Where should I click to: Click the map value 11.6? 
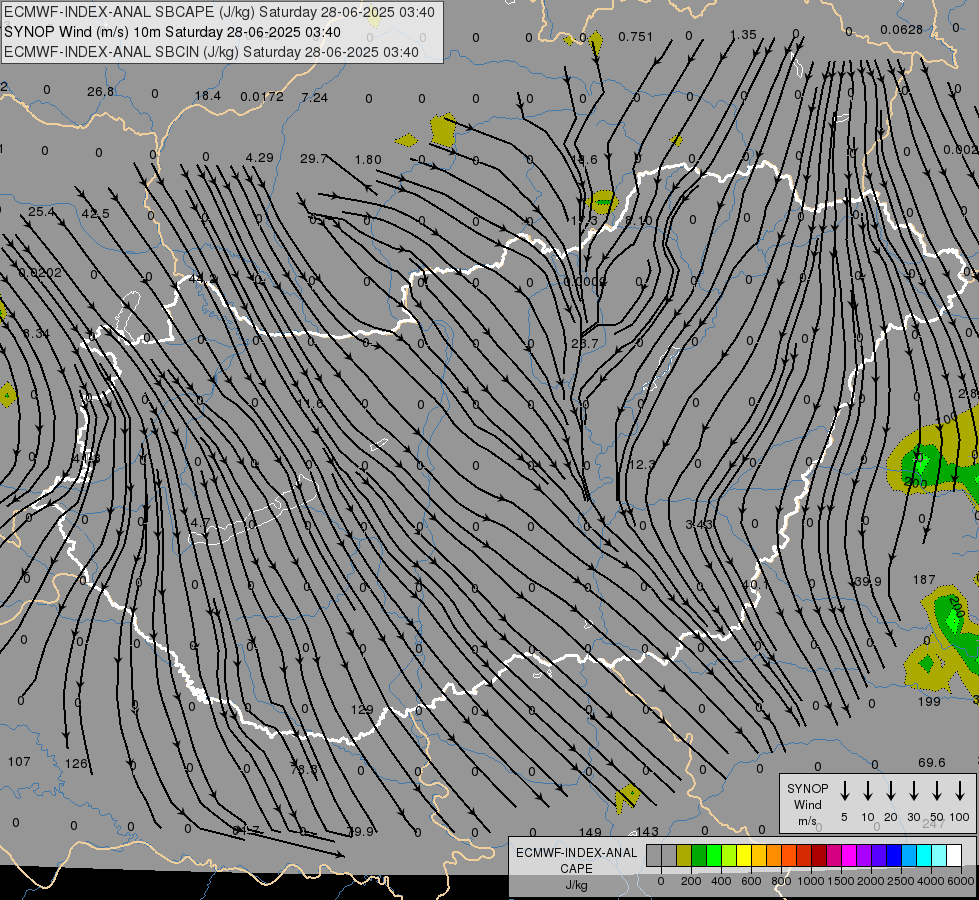point(310,404)
